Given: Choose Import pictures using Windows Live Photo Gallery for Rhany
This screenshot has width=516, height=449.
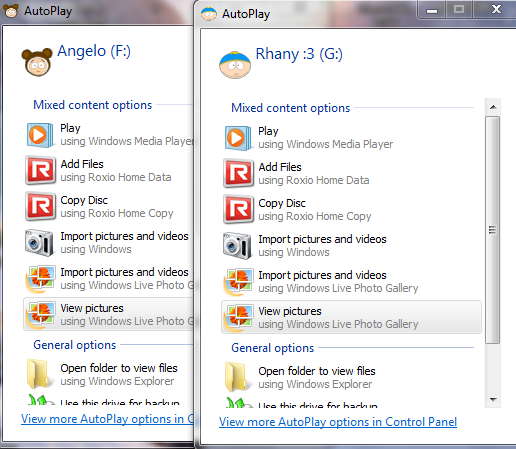Looking at the screenshot, I should (x=351, y=282).
